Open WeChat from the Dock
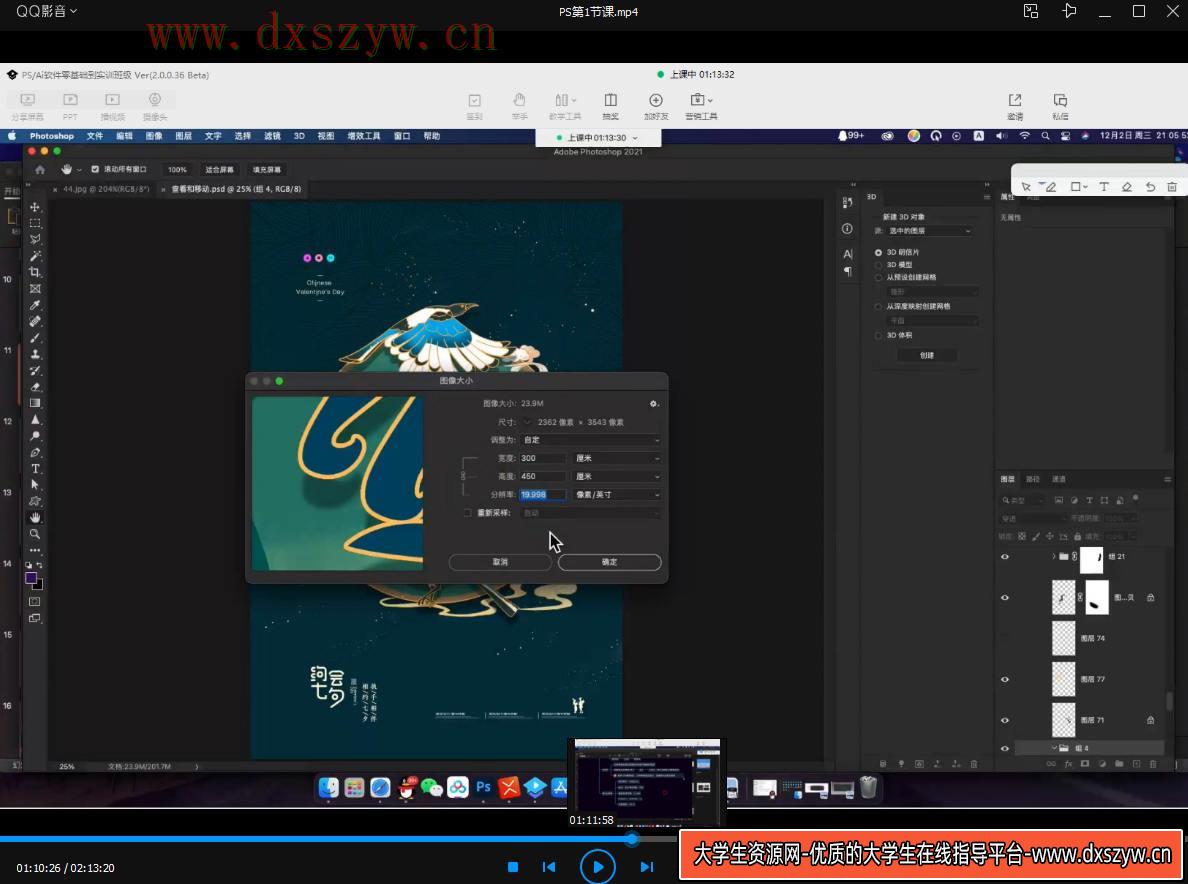The image size is (1188, 884). [x=432, y=788]
